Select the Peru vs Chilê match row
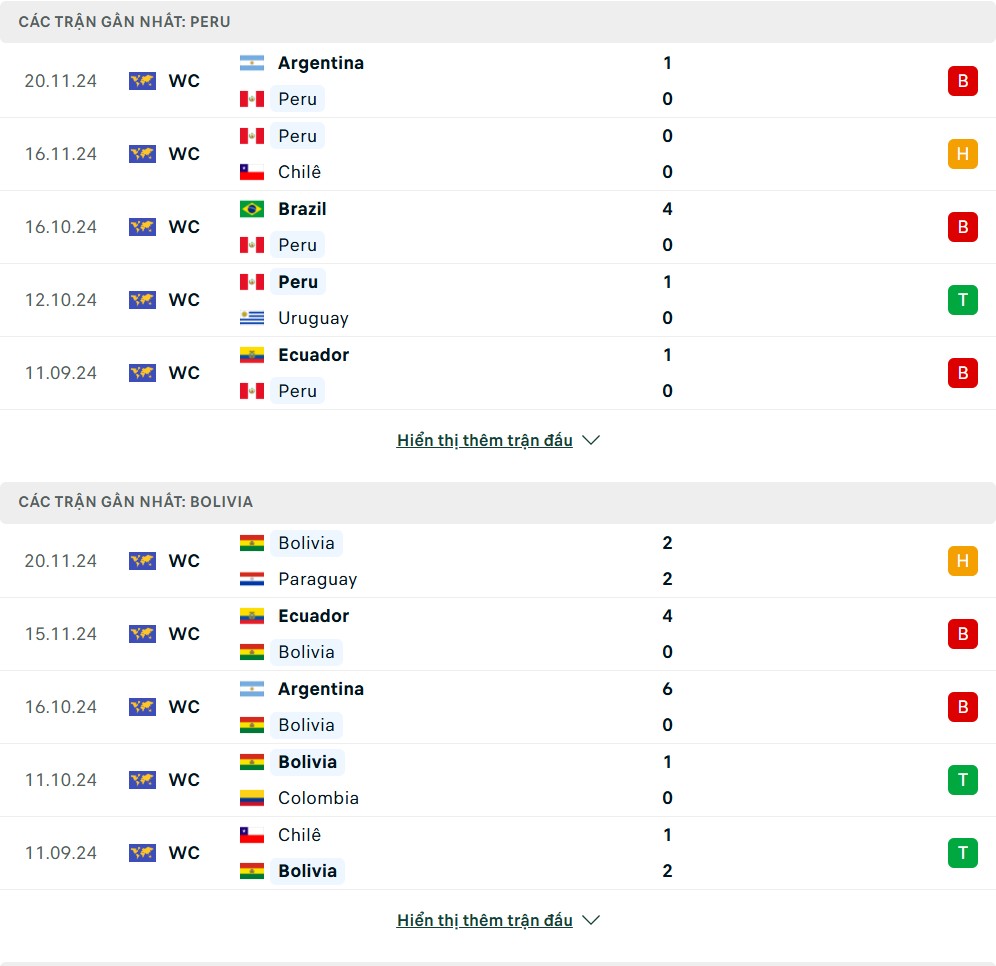 (498, 154)
